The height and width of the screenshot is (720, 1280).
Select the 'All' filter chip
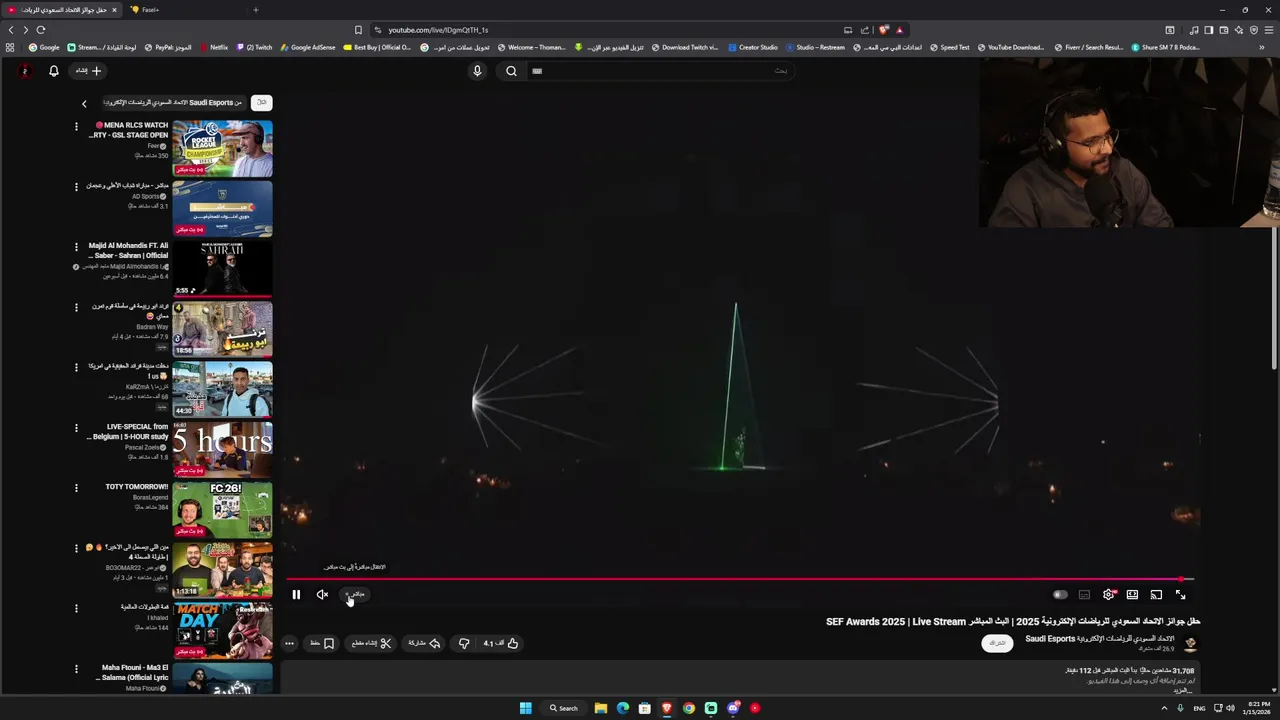261,102
